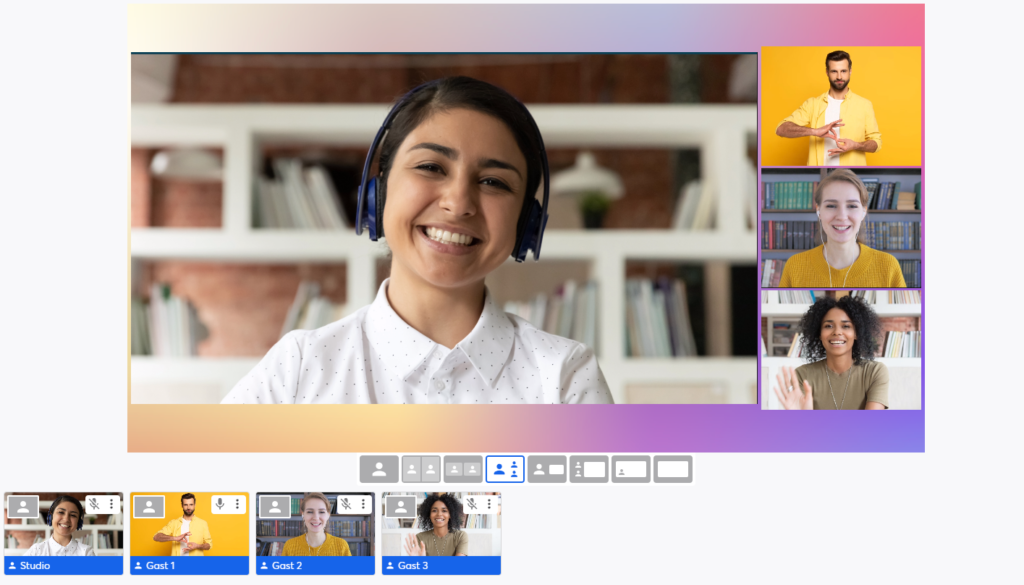Open the three-dot menu on Studio thumbnail
Screen dimensions: 1024x585
pos(111,505)
